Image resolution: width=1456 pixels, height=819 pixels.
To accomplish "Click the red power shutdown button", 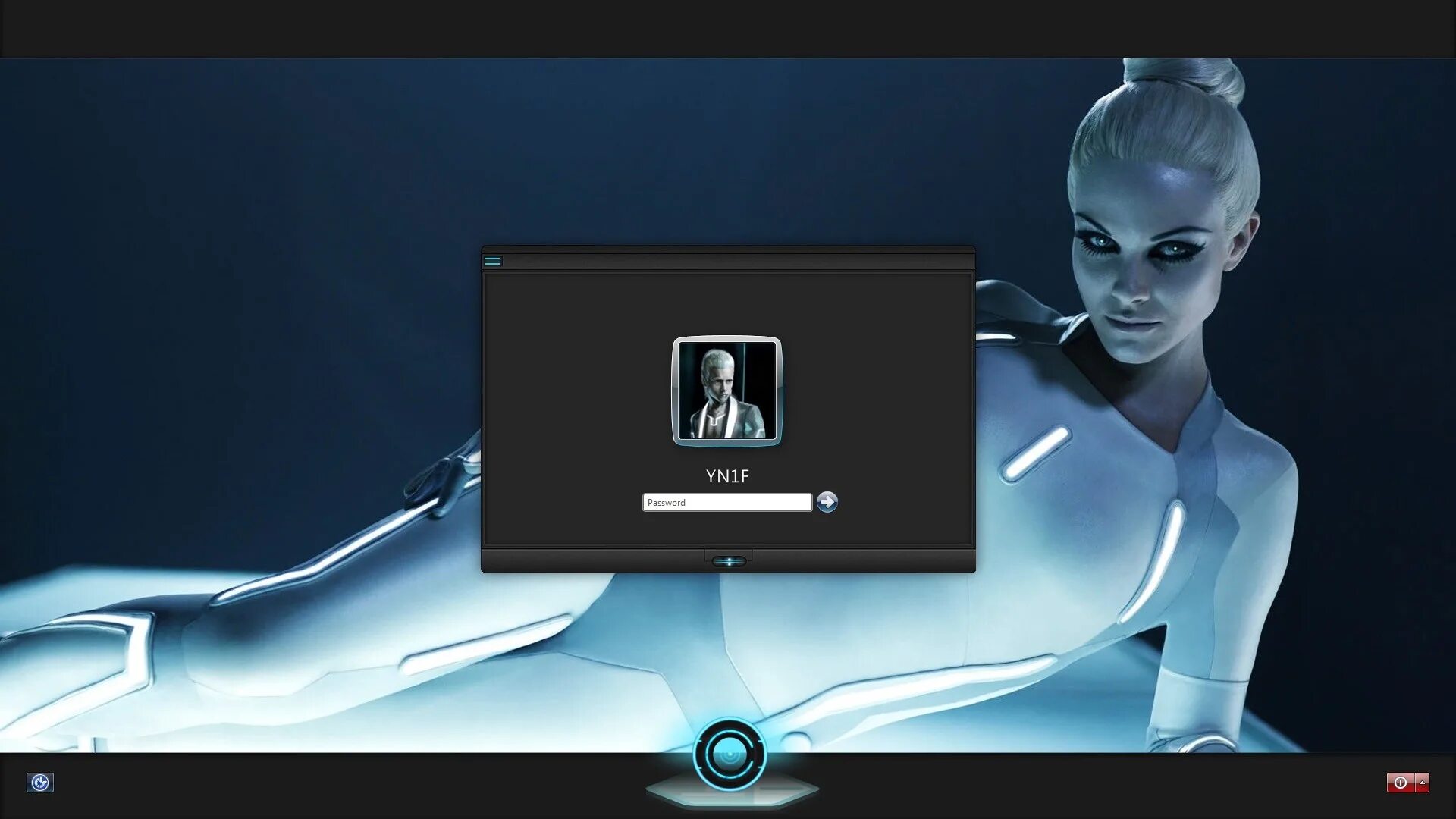I will point(1400,783).
